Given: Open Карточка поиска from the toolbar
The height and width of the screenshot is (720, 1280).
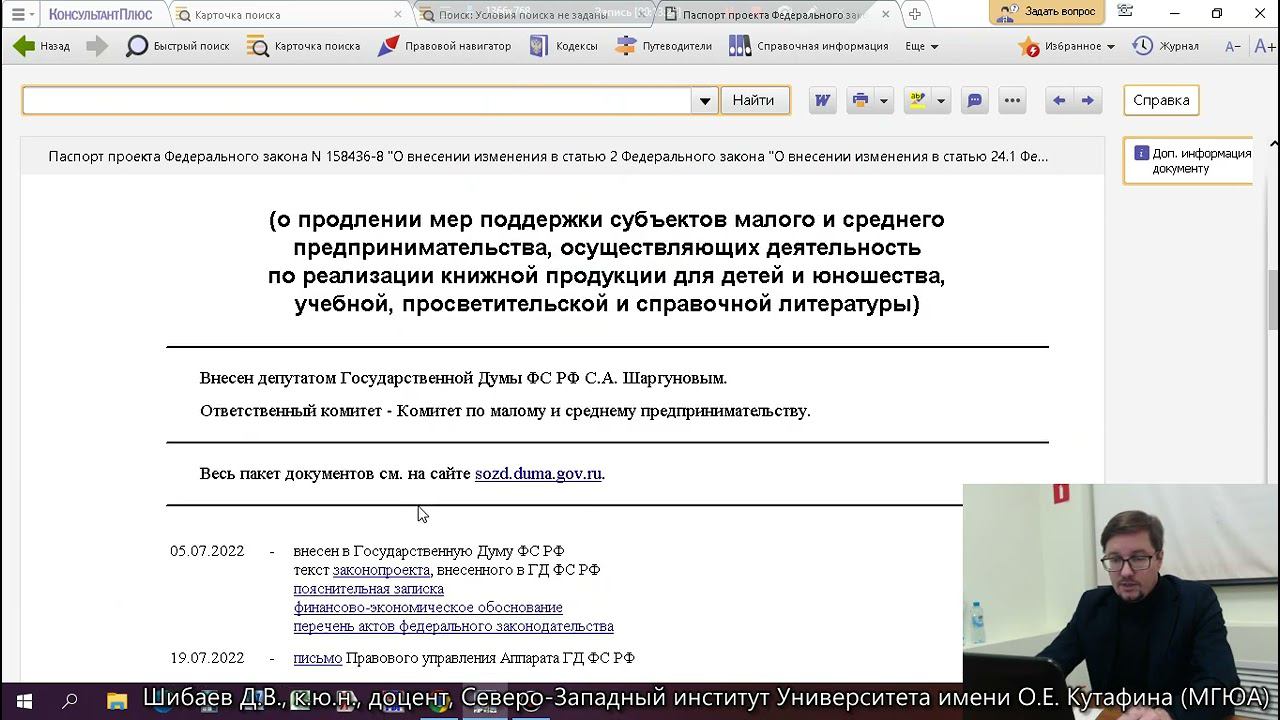Looking at the screenshot, I should point(304,46).
